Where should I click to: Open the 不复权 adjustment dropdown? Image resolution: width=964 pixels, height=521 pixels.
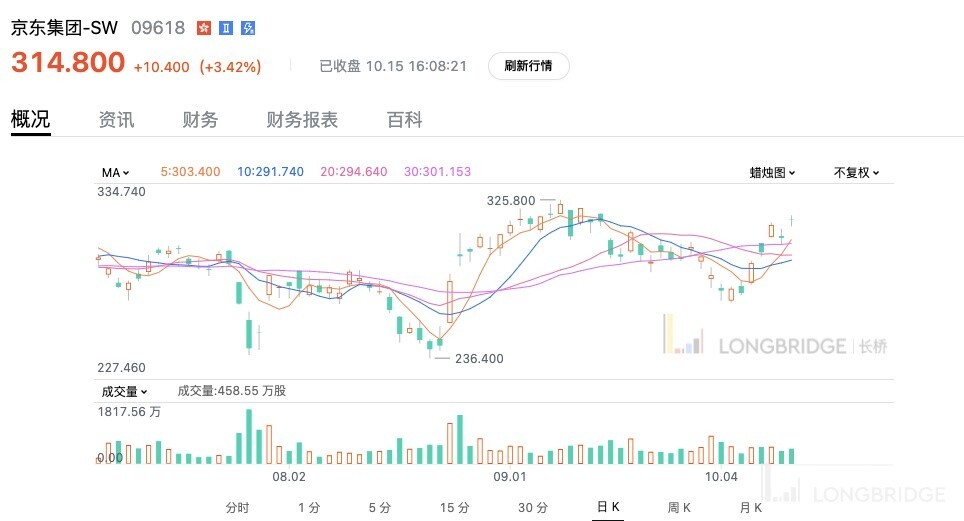click(x=856, y=172)
